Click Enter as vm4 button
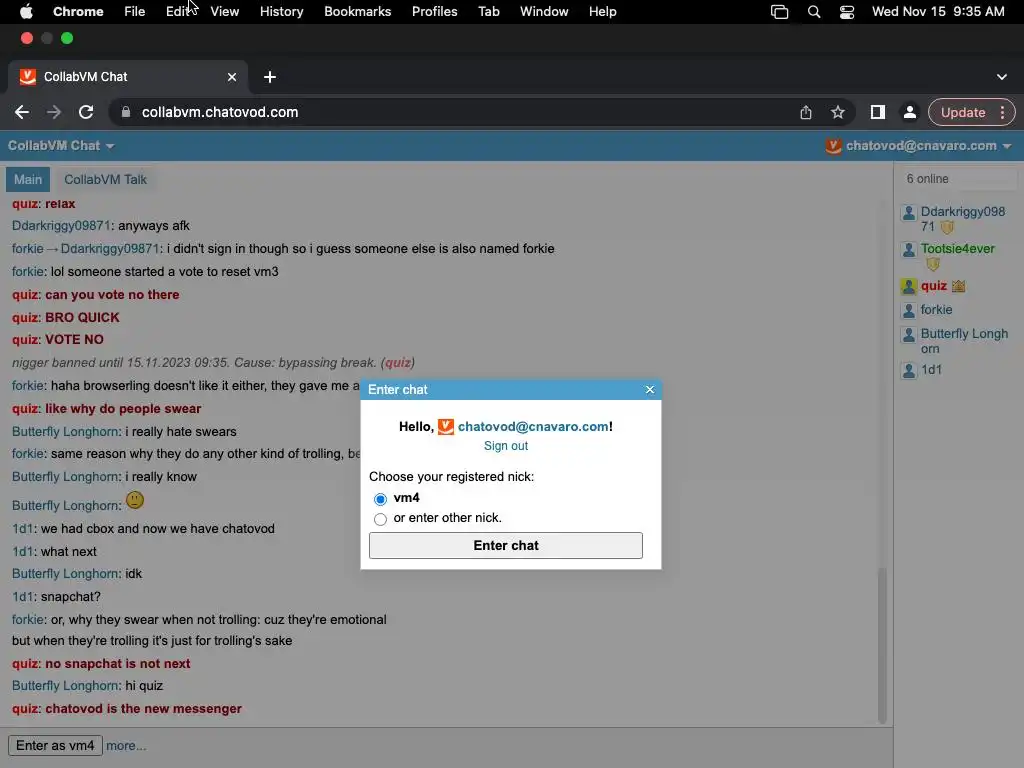This screenshot has height=768, width=1024. tap(55, 745)
